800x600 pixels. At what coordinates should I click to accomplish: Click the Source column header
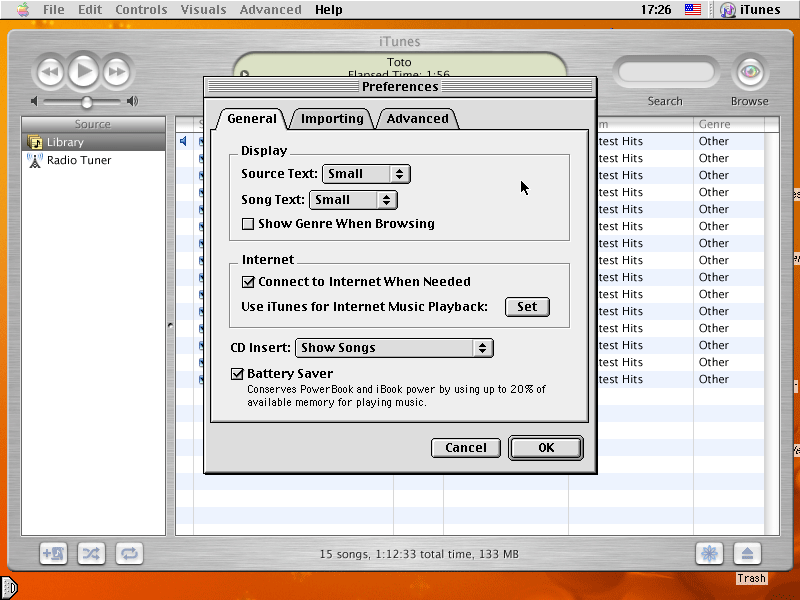[x=93, y=124]
